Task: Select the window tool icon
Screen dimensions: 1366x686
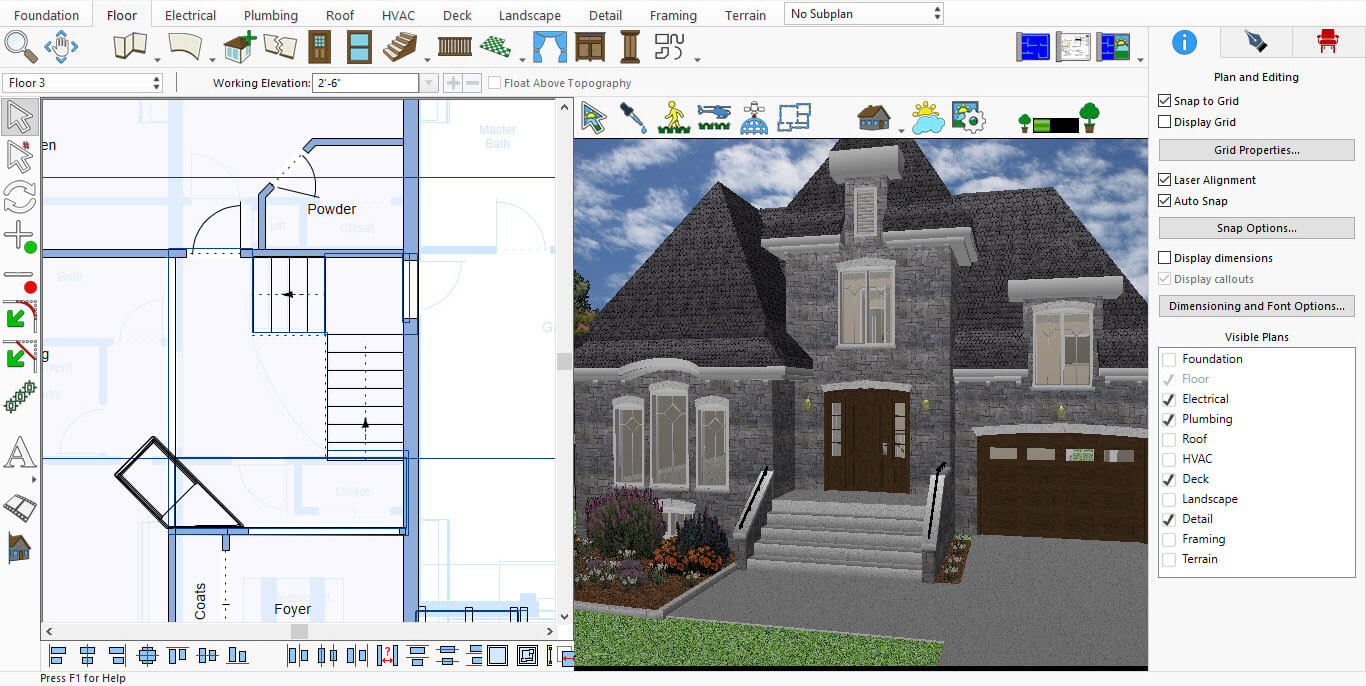Action: (359, 46)
